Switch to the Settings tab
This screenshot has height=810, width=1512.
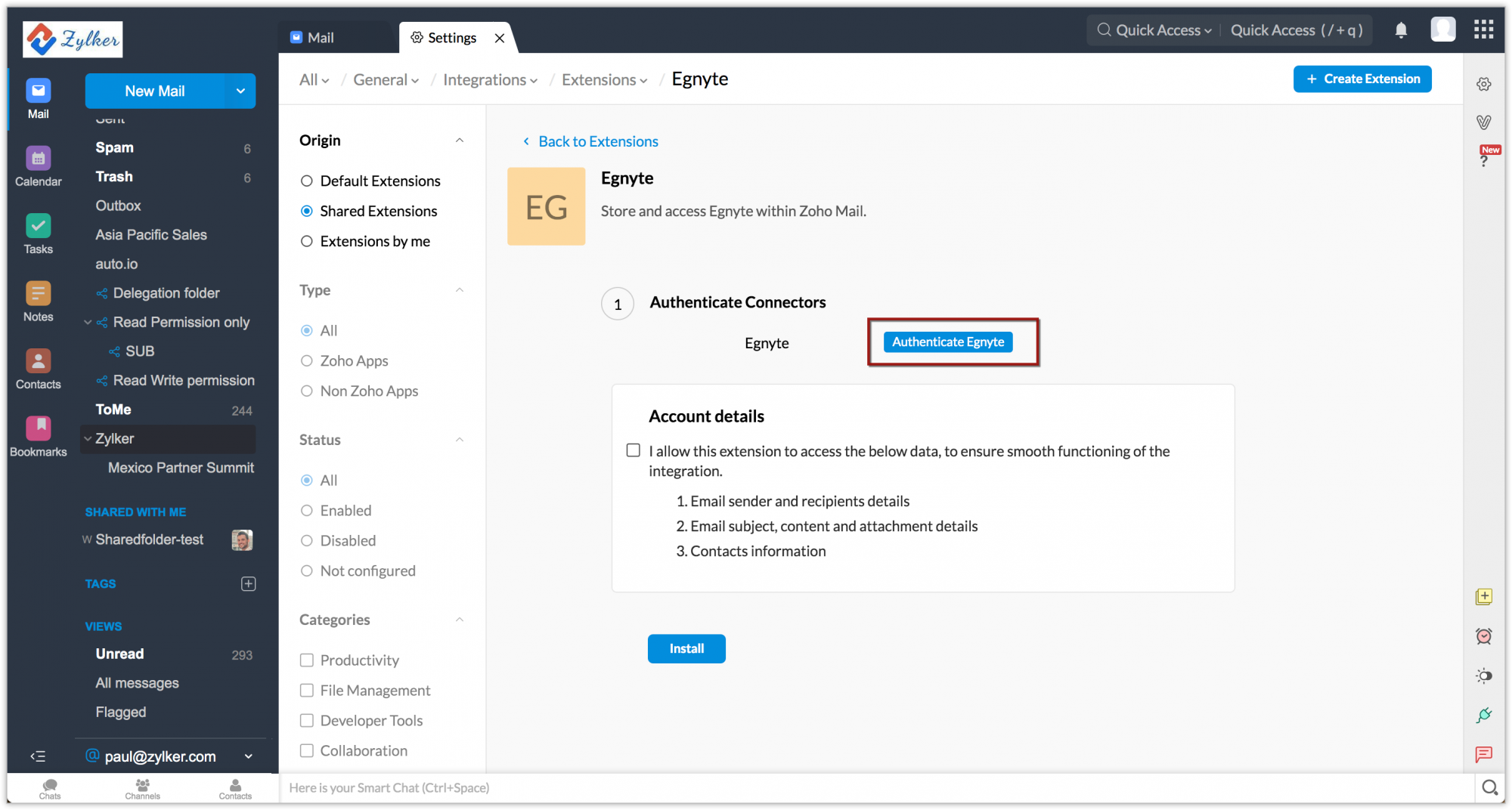tap(444, 38)
